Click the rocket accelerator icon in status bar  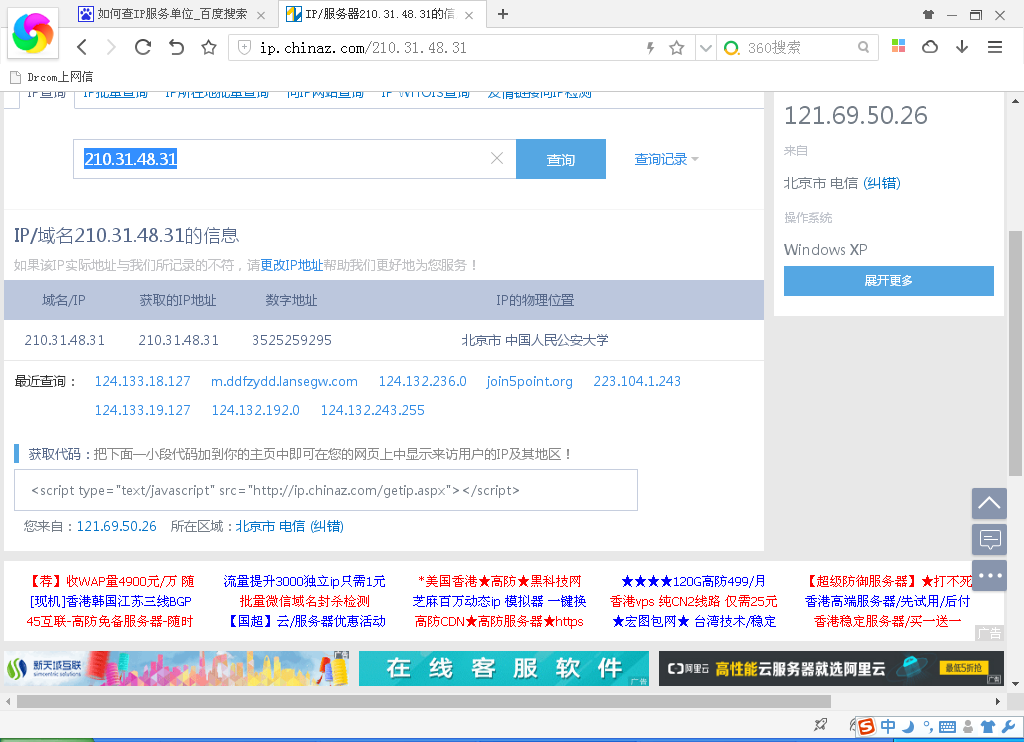pyautogui.click(x=820, y=724)
